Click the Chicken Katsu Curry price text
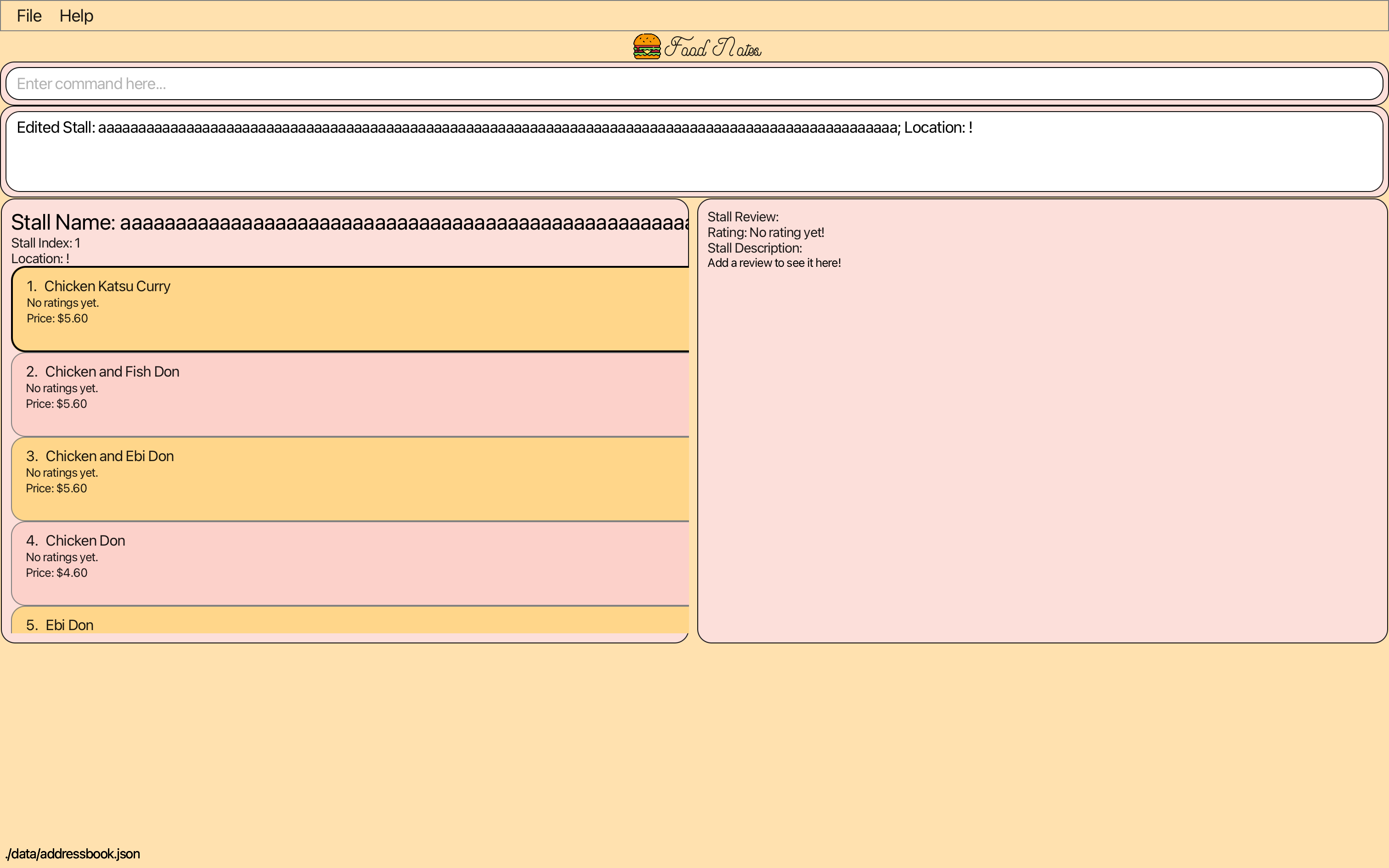 click(57, 319)
